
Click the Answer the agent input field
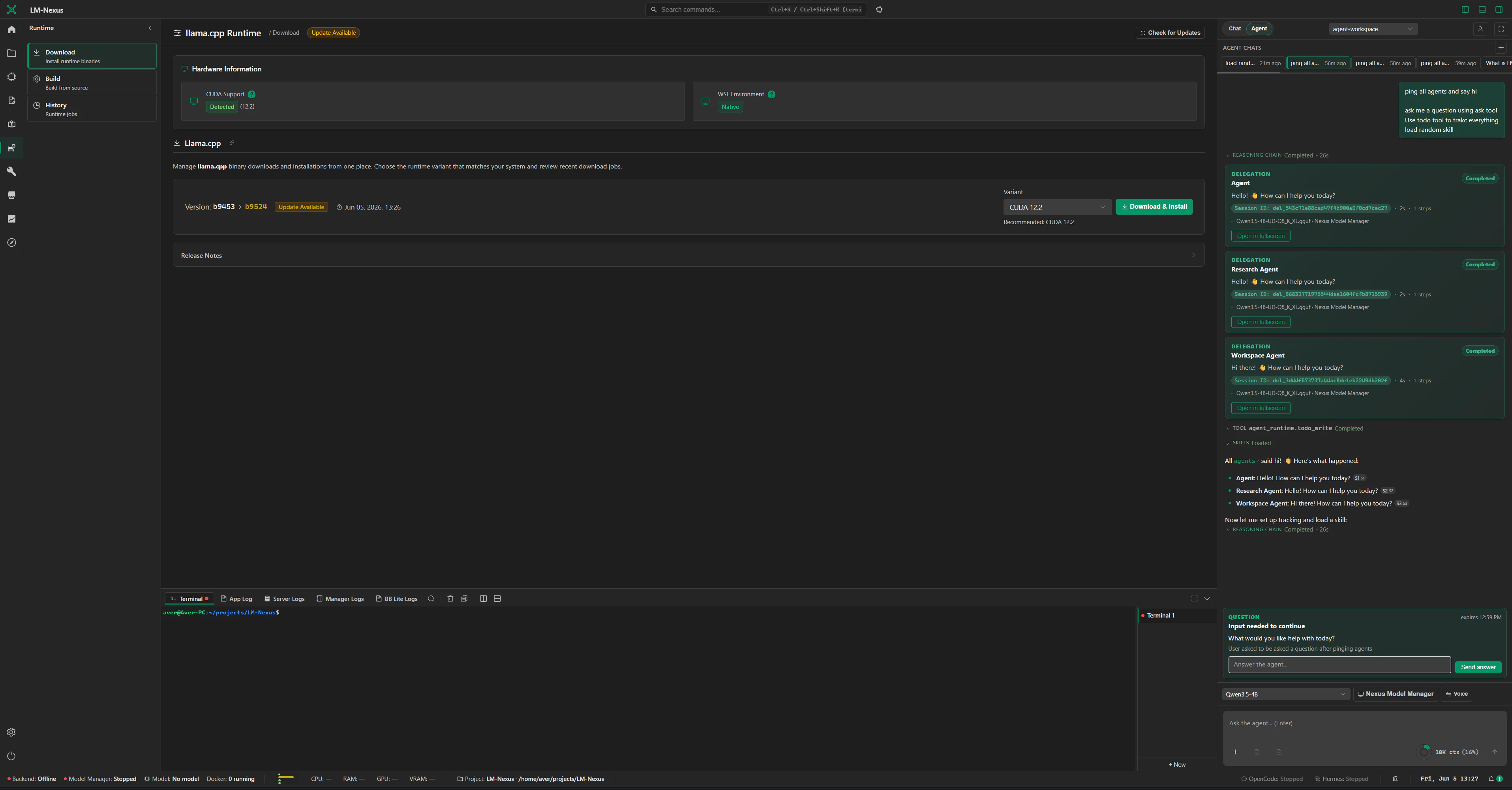point(1339,665)
